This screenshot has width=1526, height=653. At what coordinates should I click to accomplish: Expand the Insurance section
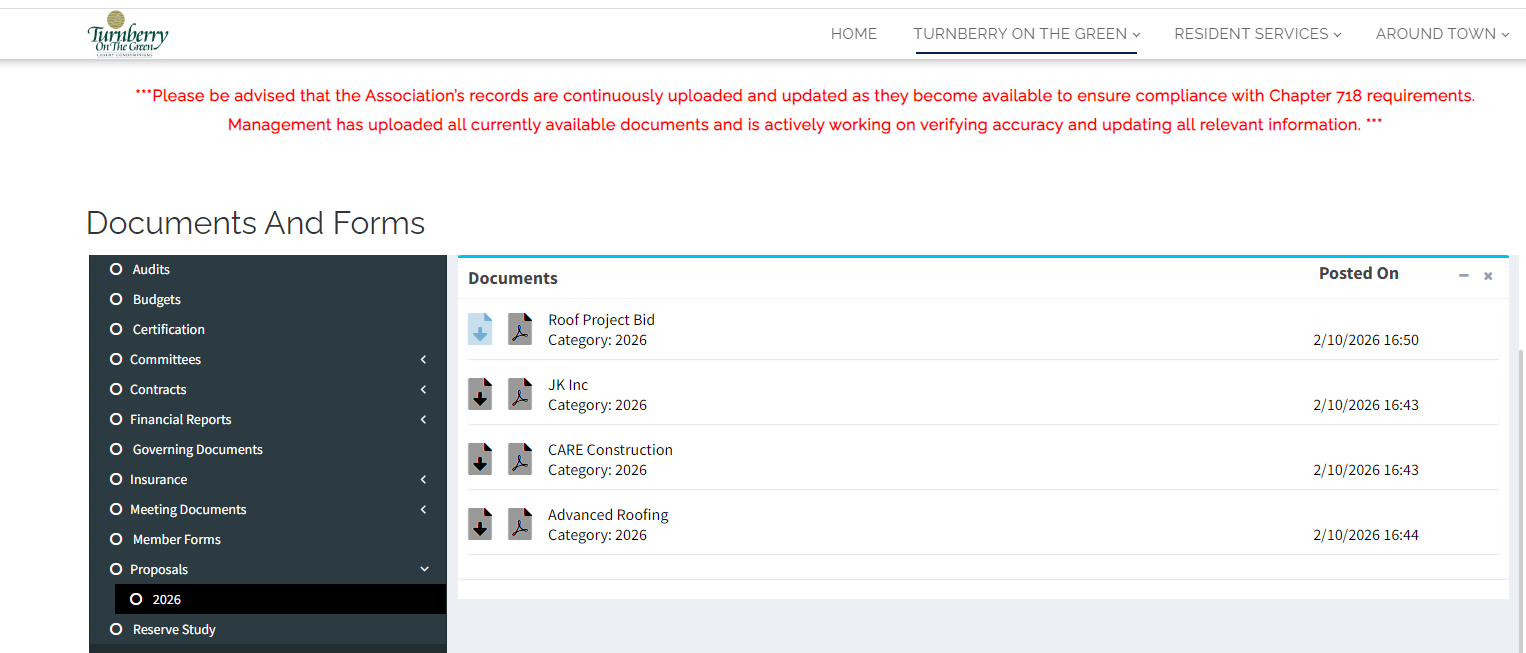(x=423, y=479)
